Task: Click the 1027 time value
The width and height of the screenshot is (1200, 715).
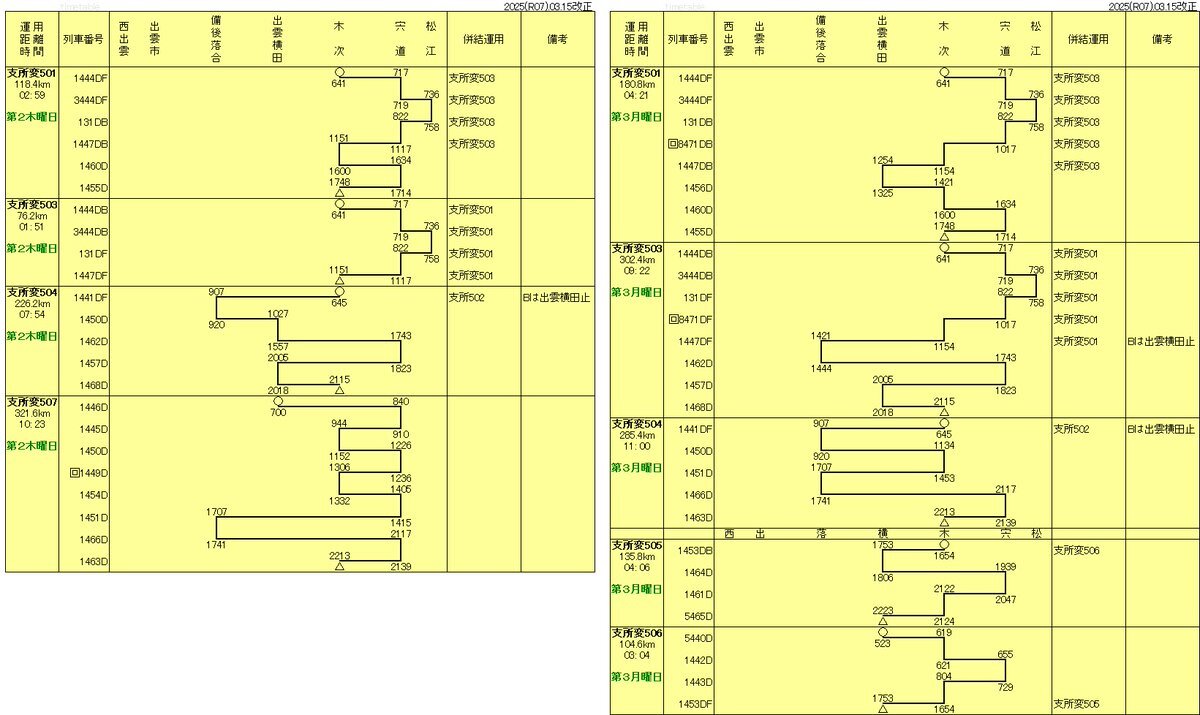Action: (279, 314)
